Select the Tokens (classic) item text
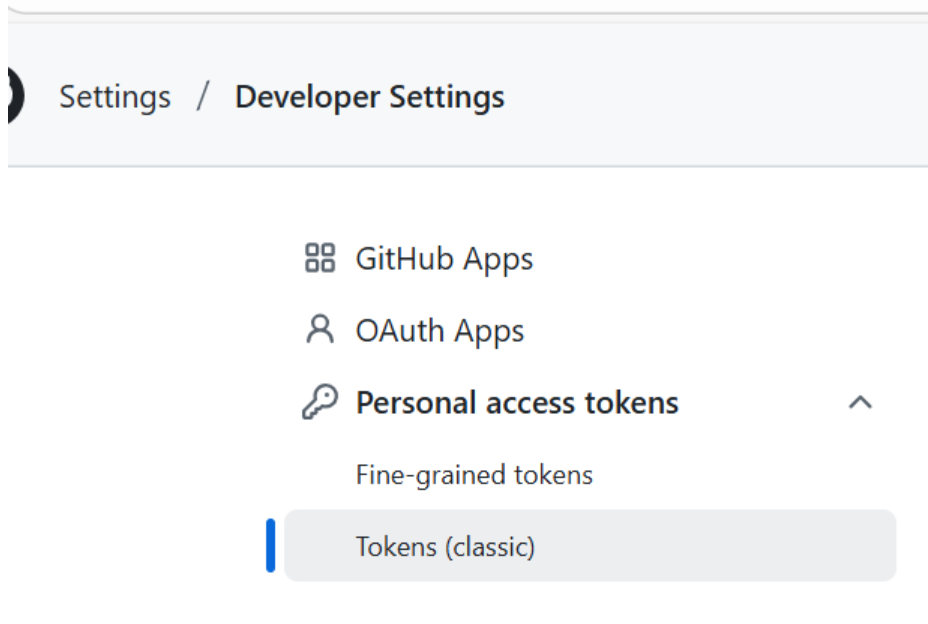This screenshot has height=624, width=928. coord(446,547)
